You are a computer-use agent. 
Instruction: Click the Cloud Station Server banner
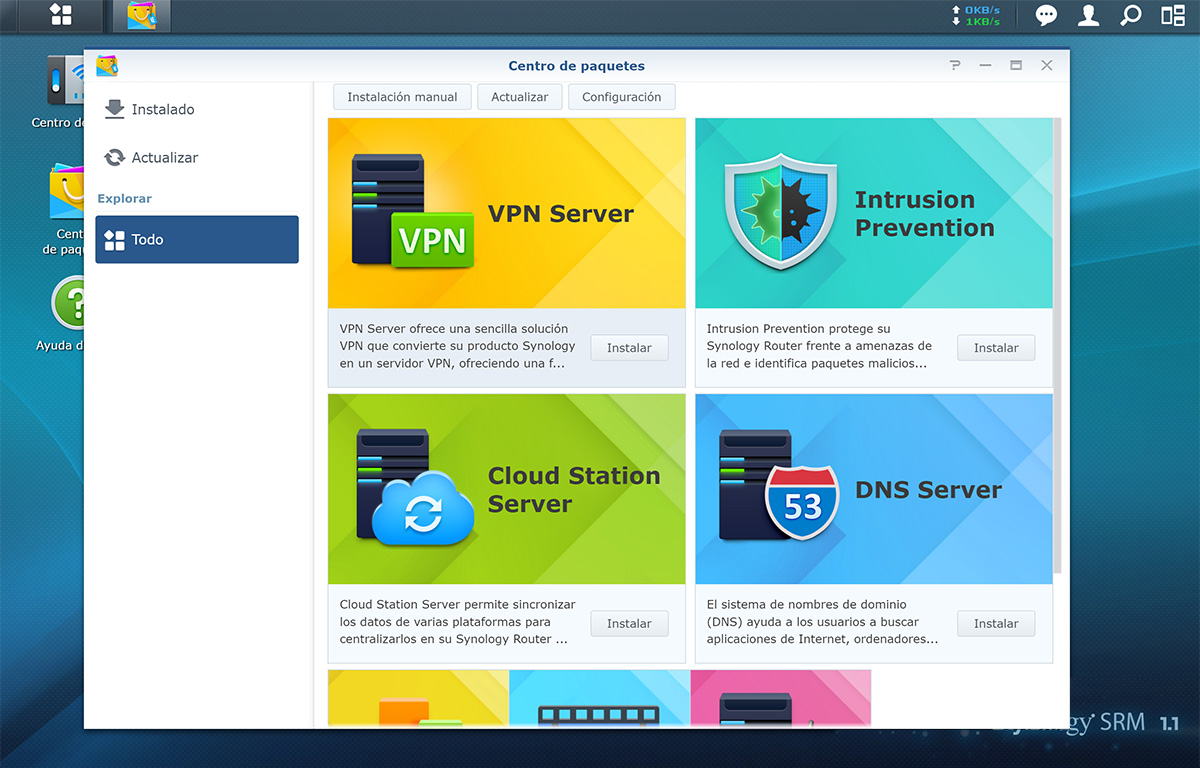click(507, 489)
